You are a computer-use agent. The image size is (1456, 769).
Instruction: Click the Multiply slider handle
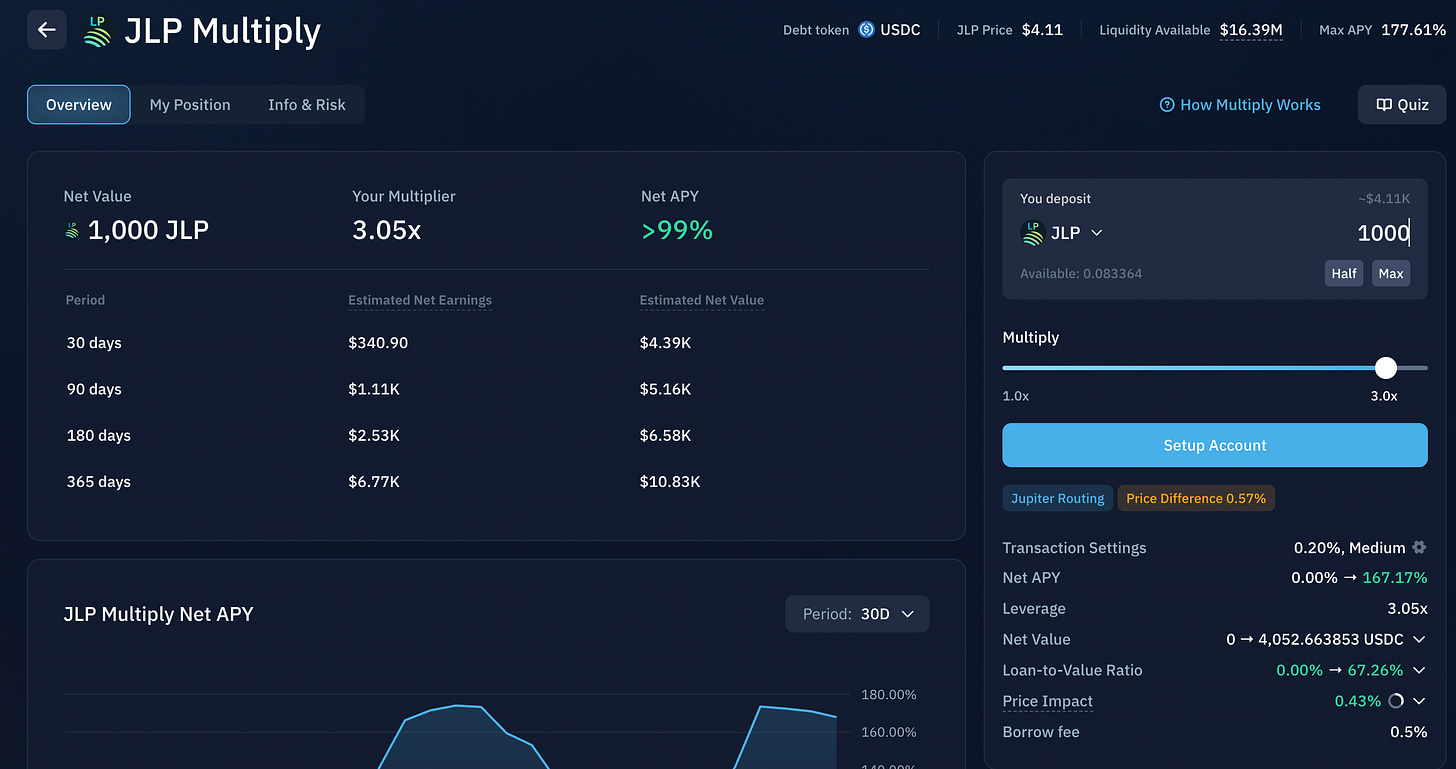[1385, 368]
